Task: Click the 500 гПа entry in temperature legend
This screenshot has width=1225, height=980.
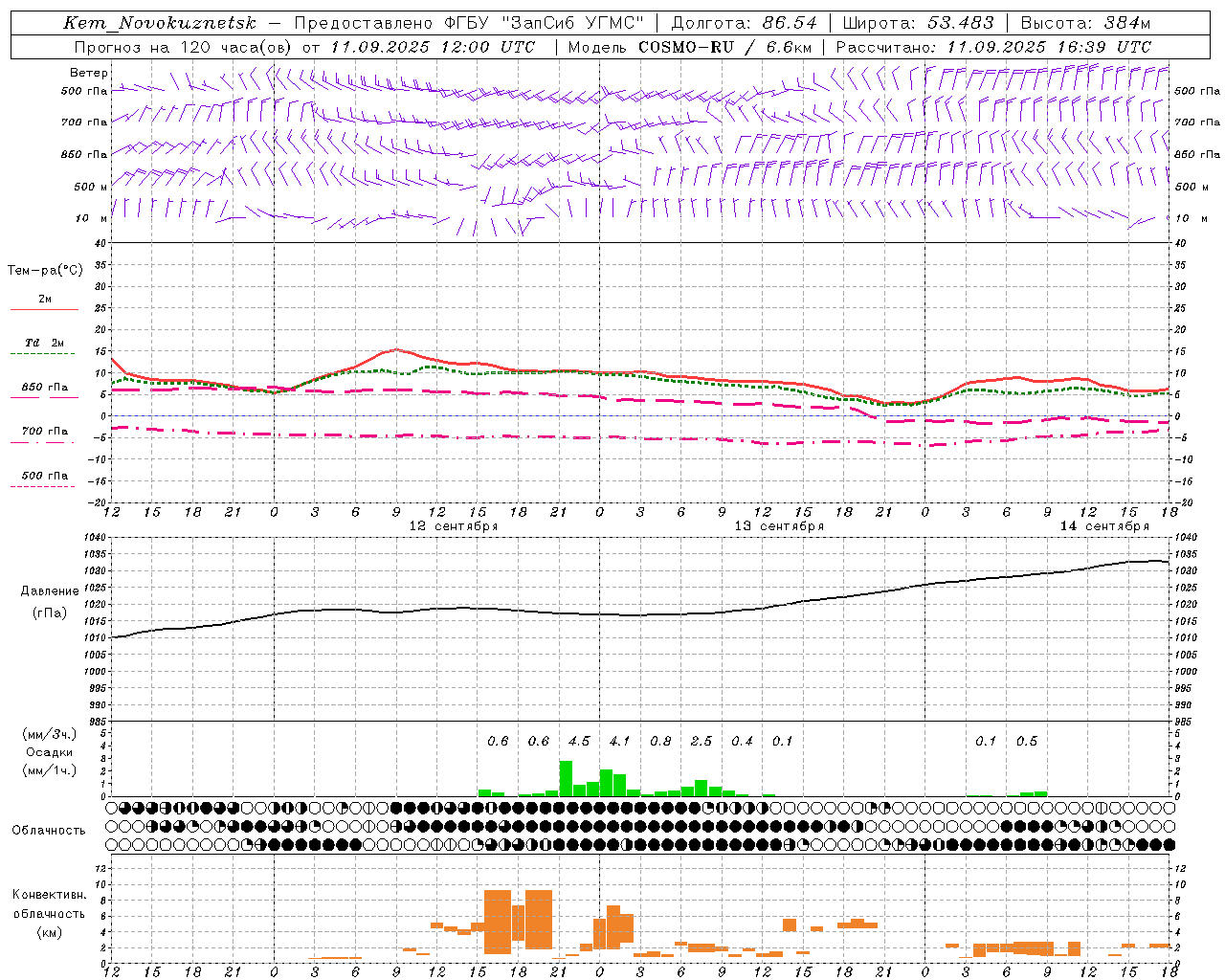Action: (x=44, y=476)
